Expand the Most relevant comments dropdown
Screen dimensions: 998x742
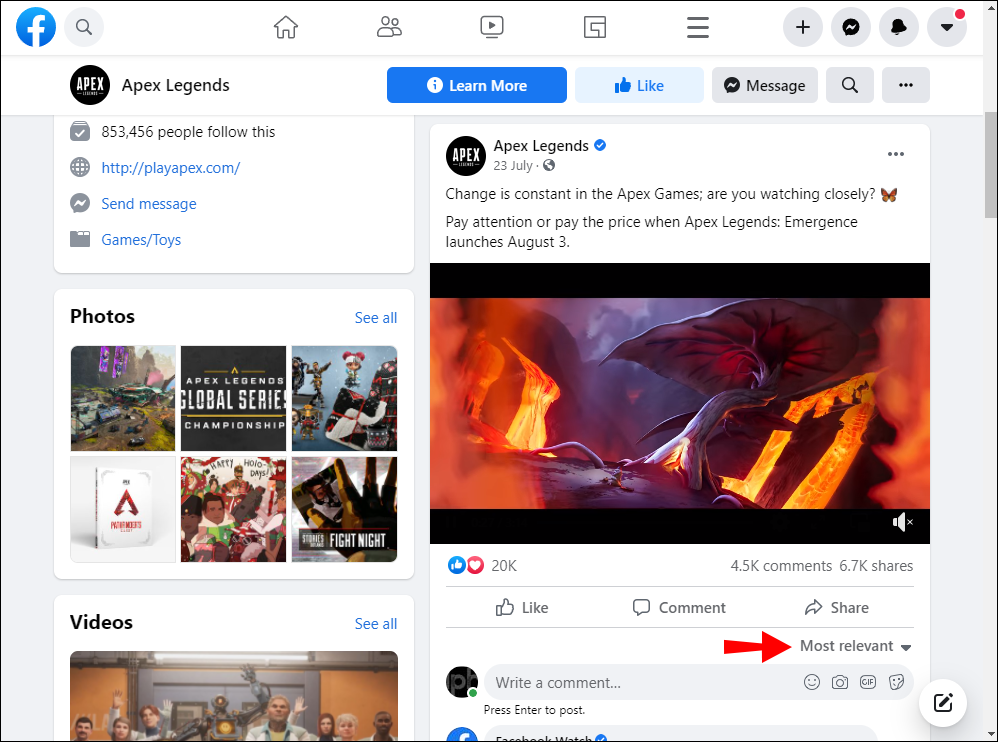click(855, 646)
